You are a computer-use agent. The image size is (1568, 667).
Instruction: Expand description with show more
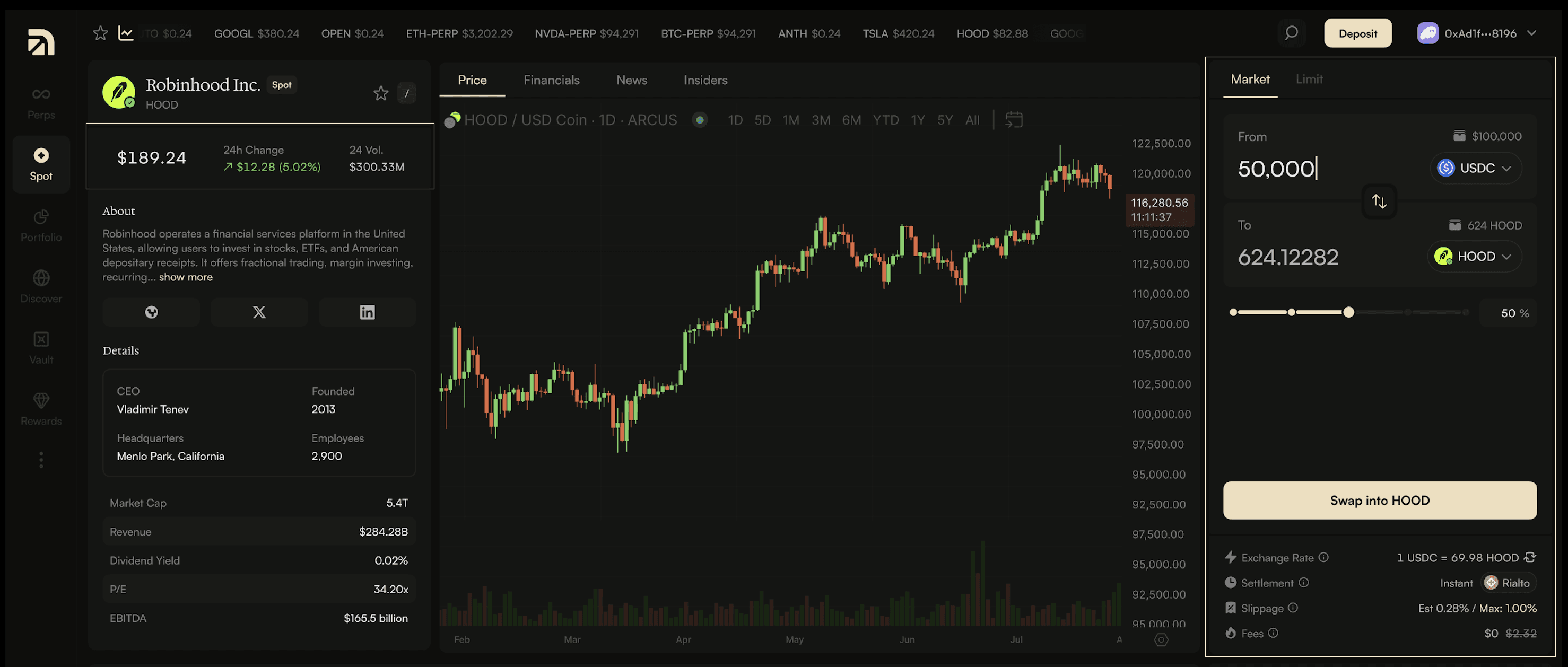186,277
